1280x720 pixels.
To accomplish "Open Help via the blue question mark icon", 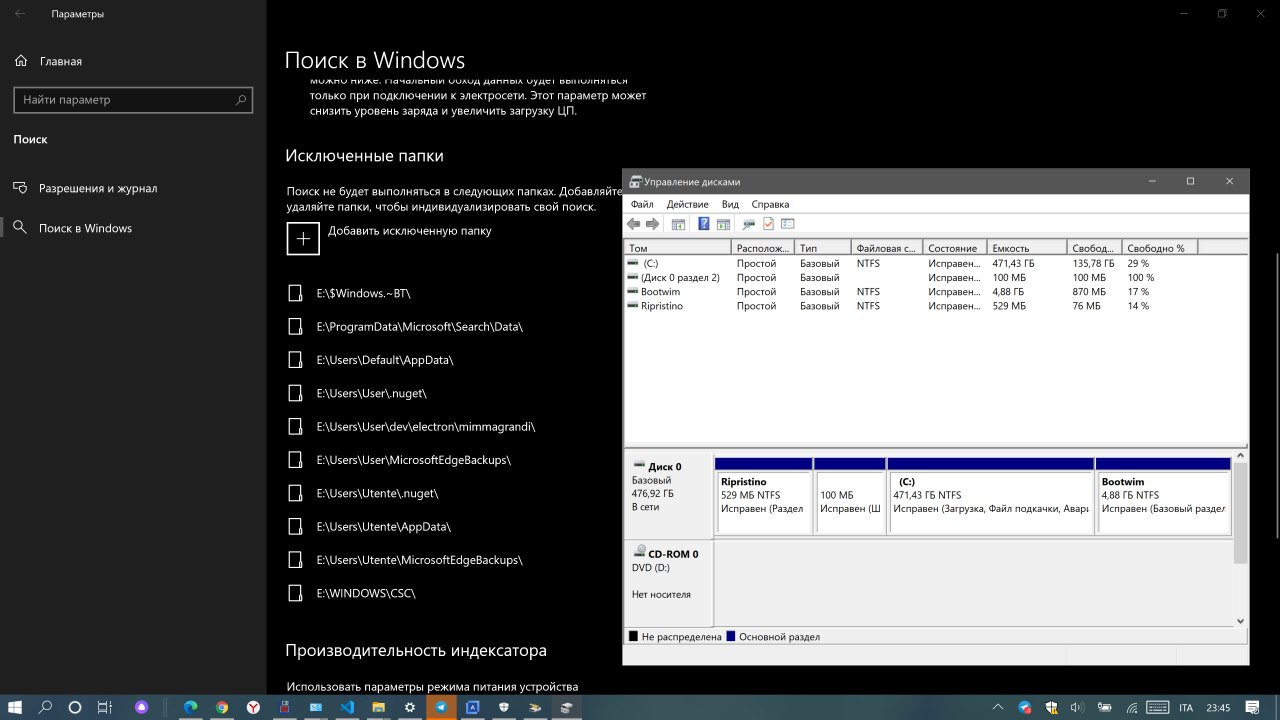I will tap(704, 224).
